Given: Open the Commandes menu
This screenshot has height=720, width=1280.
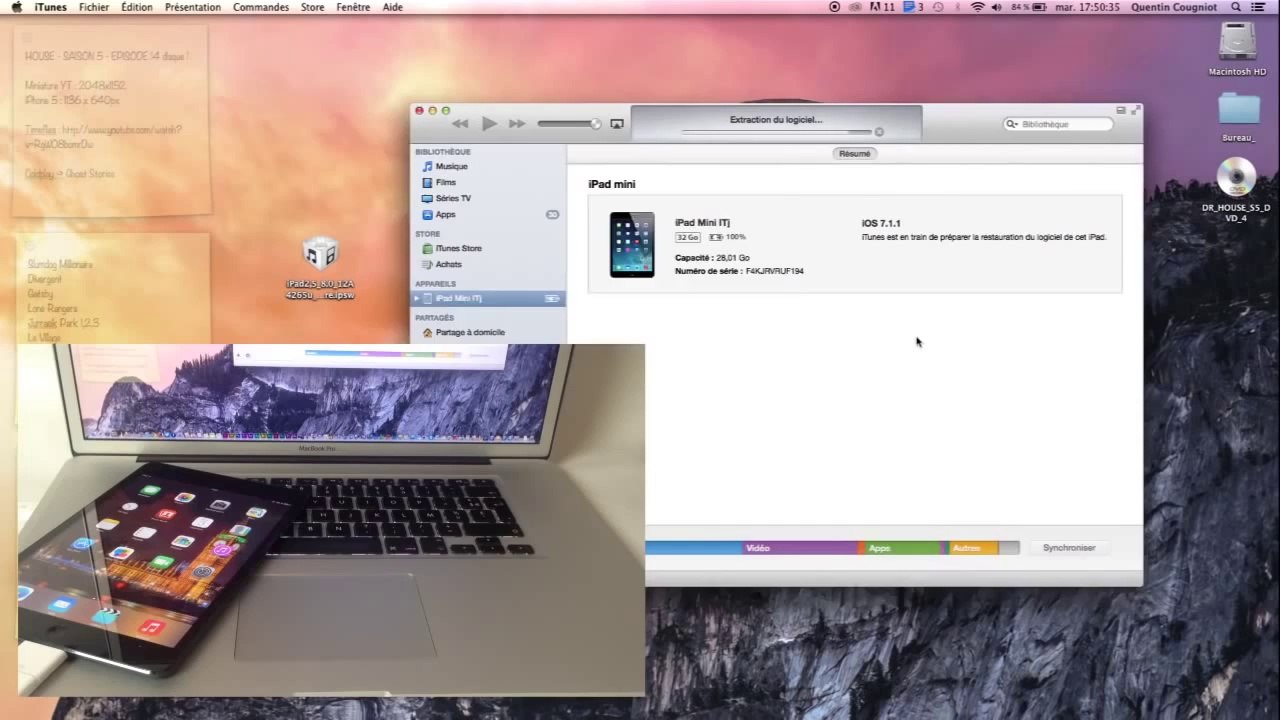Looking at the screenshot, I should pos(261,7).
